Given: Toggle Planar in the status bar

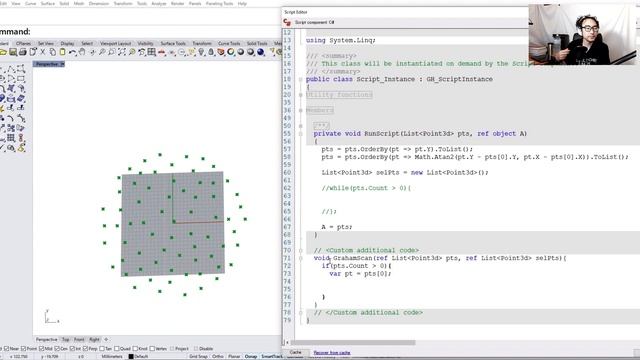Looking at the screenshot, I should coord(234,356).
